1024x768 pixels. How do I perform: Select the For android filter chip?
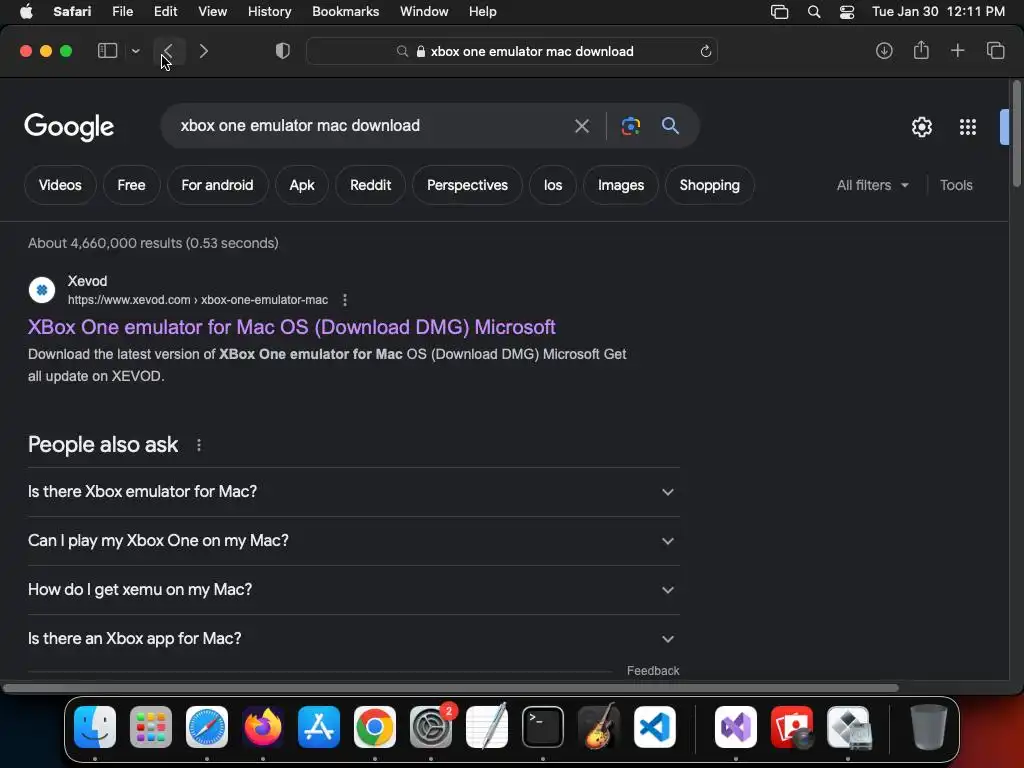217,185
